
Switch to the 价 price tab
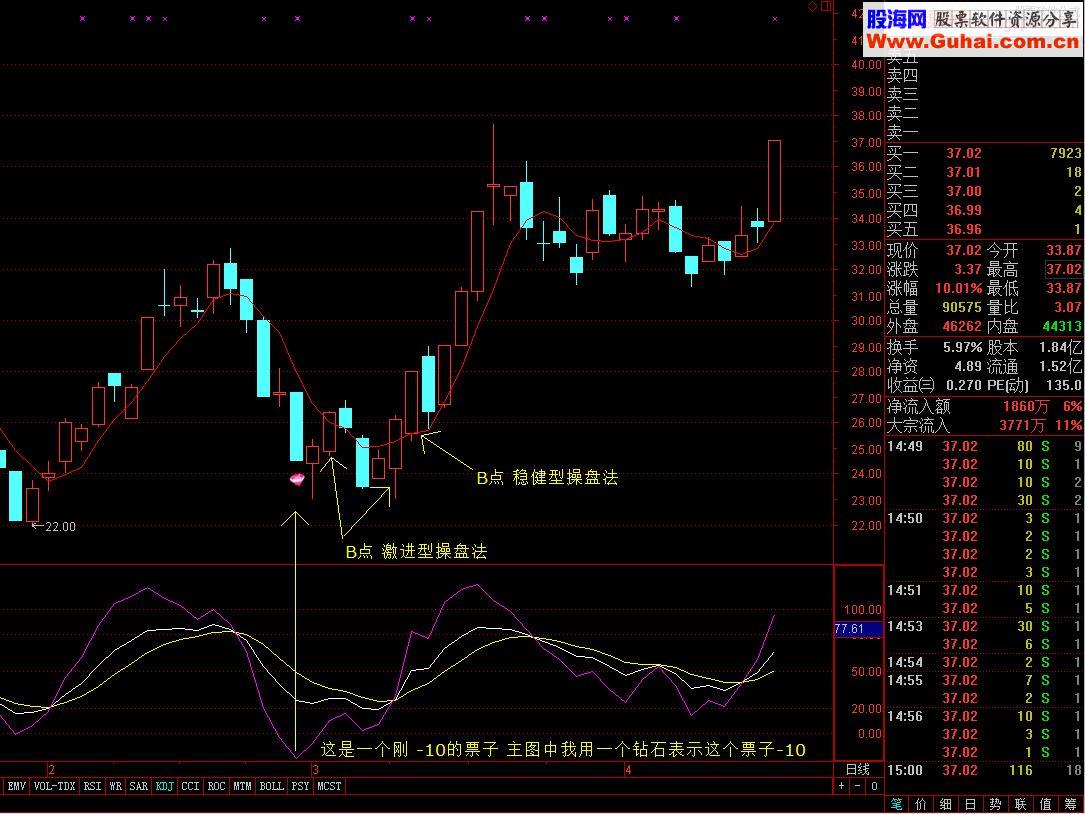(x=921, y=804)
